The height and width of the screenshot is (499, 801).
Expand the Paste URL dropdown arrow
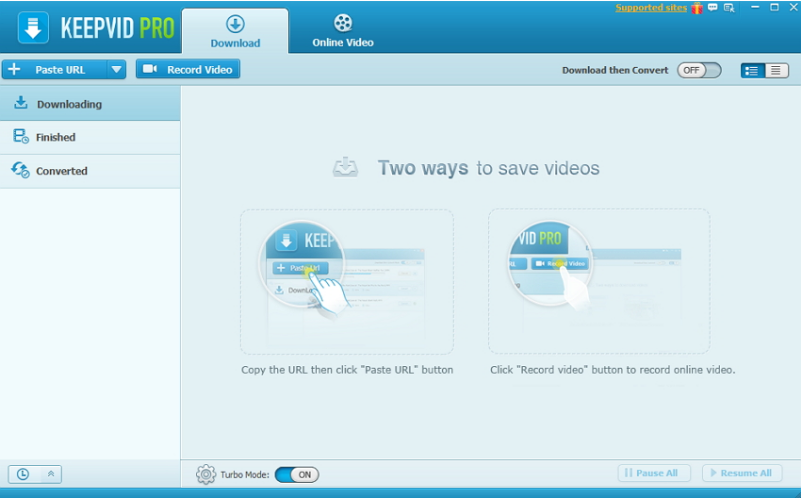click(116, 70)
